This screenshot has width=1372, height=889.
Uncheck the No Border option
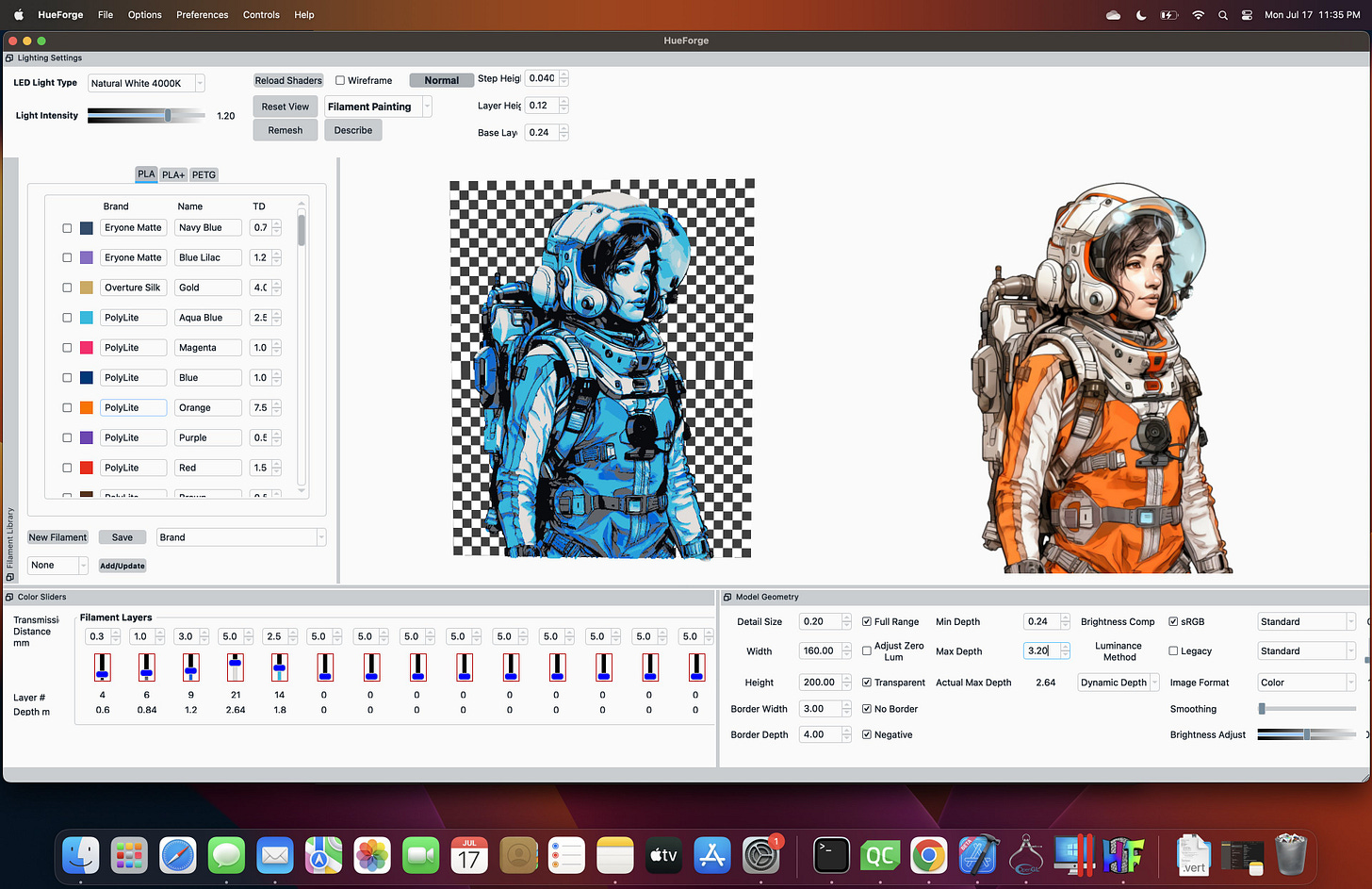click(x=867, y=709)
